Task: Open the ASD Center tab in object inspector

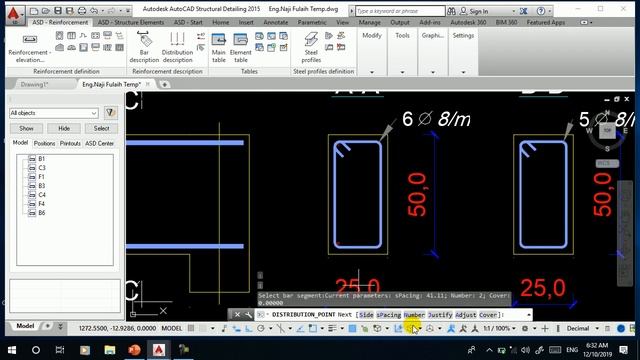Action: coord(99,143)
